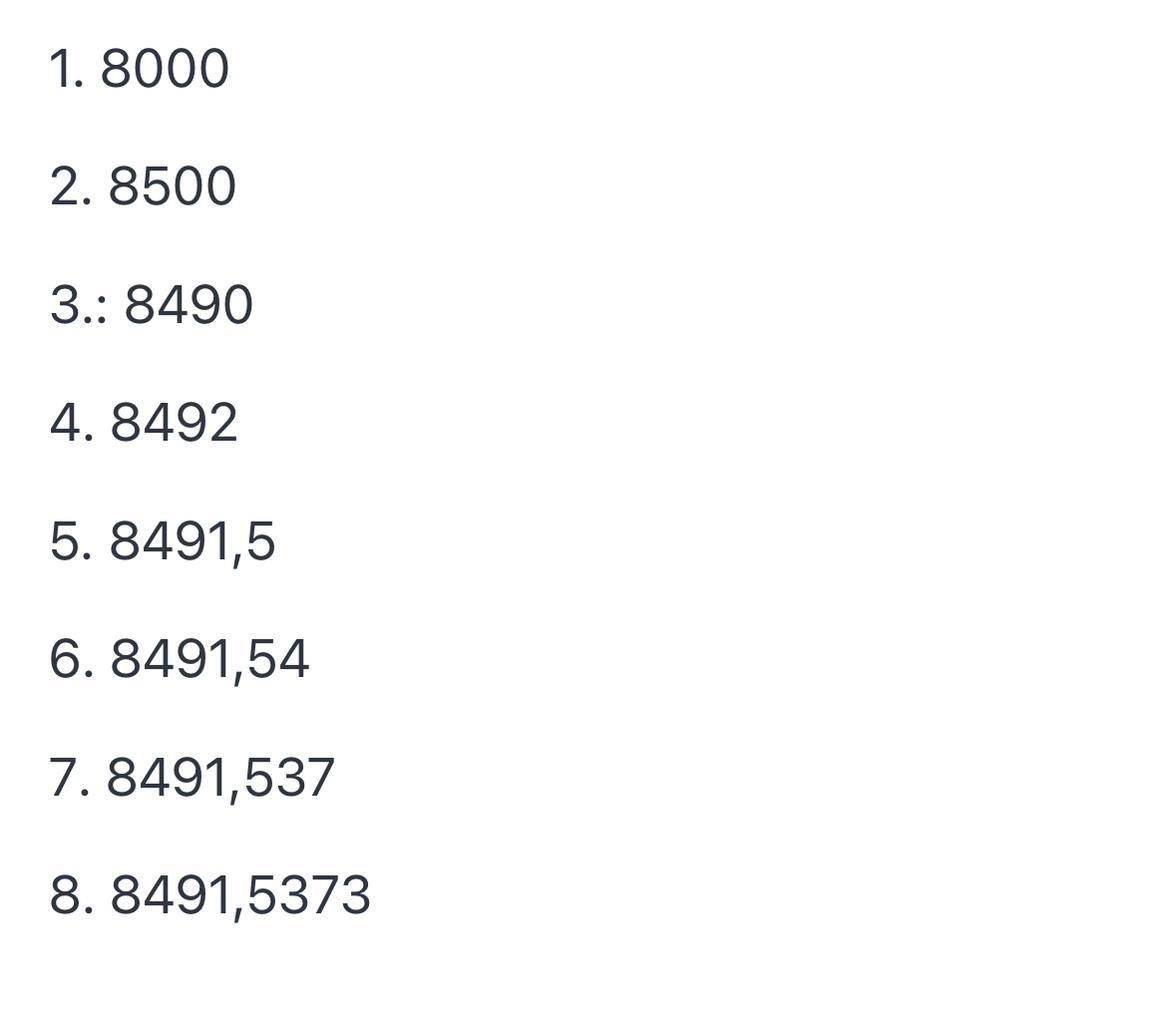This screenshot has height=1019, width=1167.
Task: Click the list marker "7."
Action: pyautogui.click(x=71, y=777)
